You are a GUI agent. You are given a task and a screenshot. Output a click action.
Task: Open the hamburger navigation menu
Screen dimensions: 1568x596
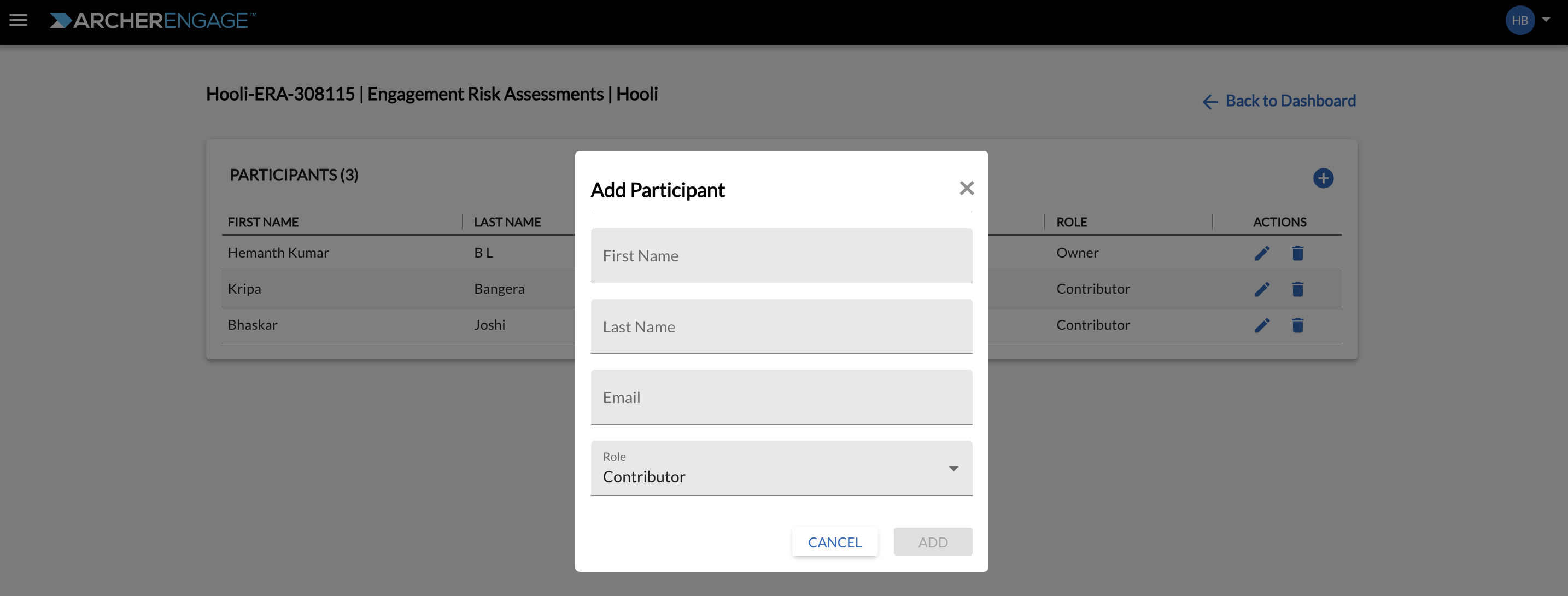click(18, 20)
